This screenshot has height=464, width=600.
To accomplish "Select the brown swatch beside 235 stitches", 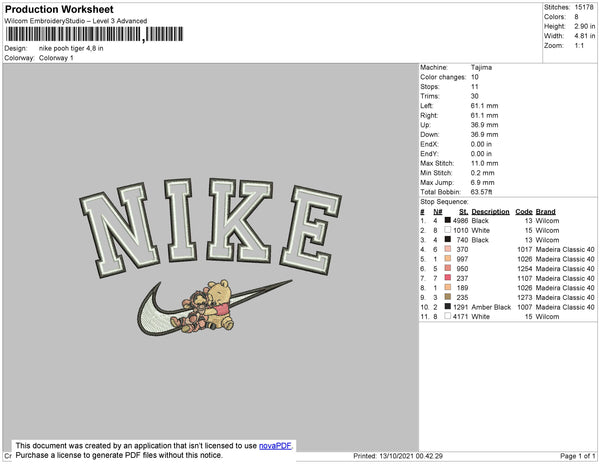I will click(x=447, y=297).
